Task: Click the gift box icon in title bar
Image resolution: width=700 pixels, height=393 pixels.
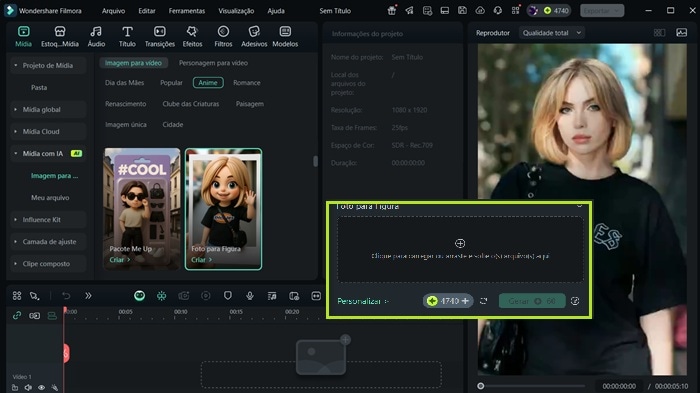Action: [x=392, y=10]
